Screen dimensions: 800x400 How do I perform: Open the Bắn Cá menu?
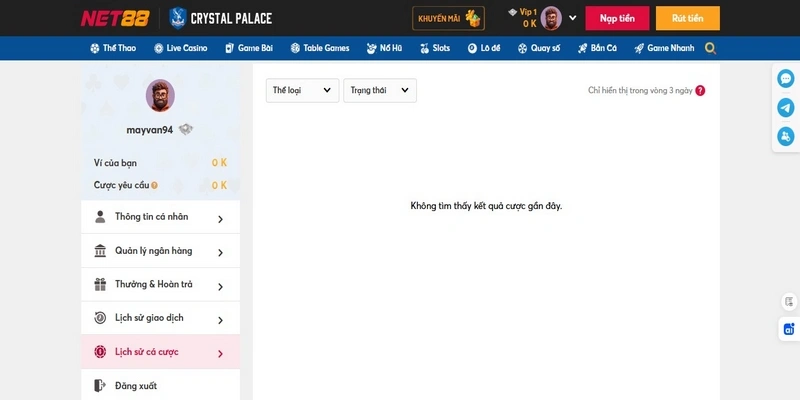(x=597, y=48)
